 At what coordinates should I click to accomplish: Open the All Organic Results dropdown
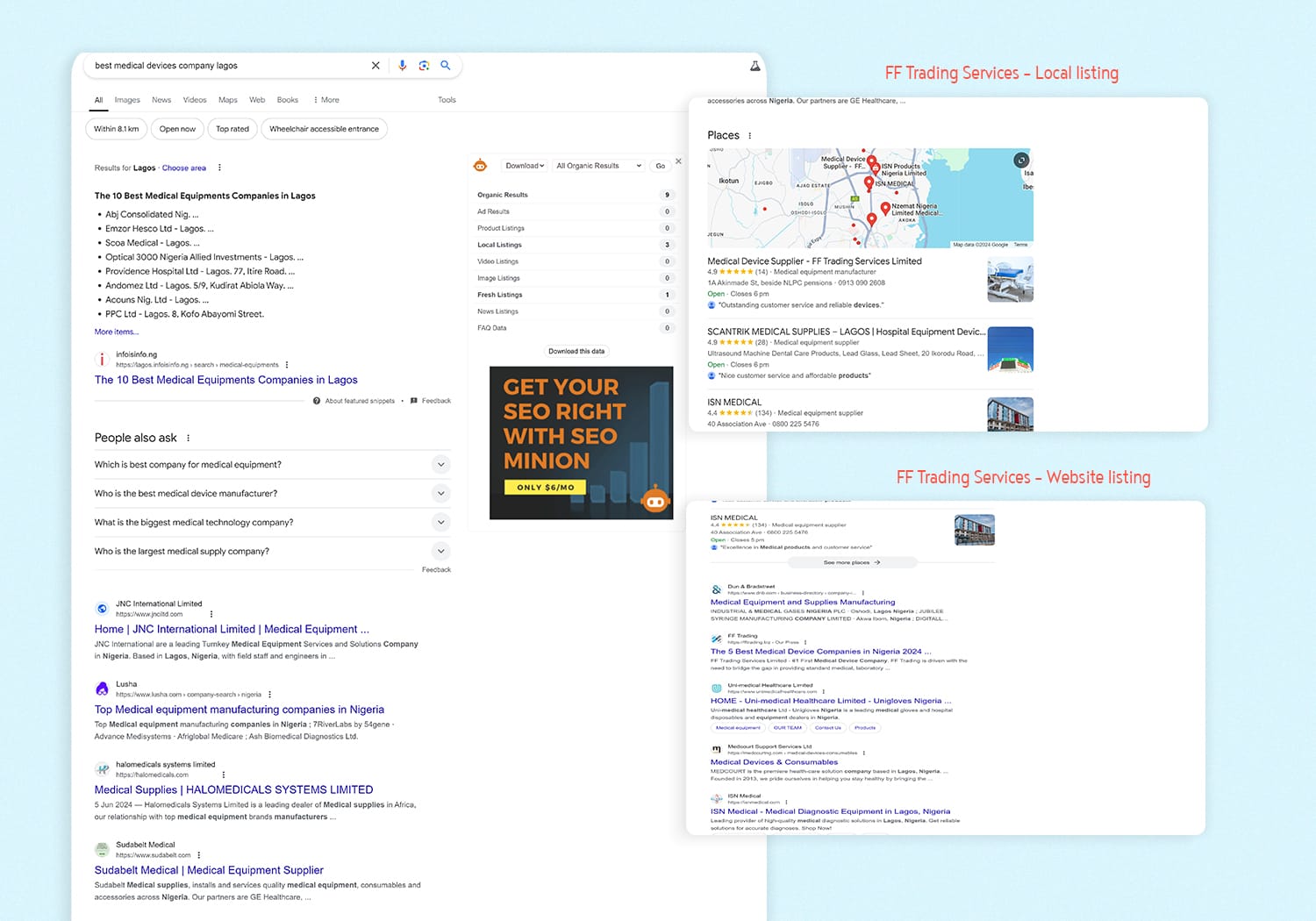[598, 166]
